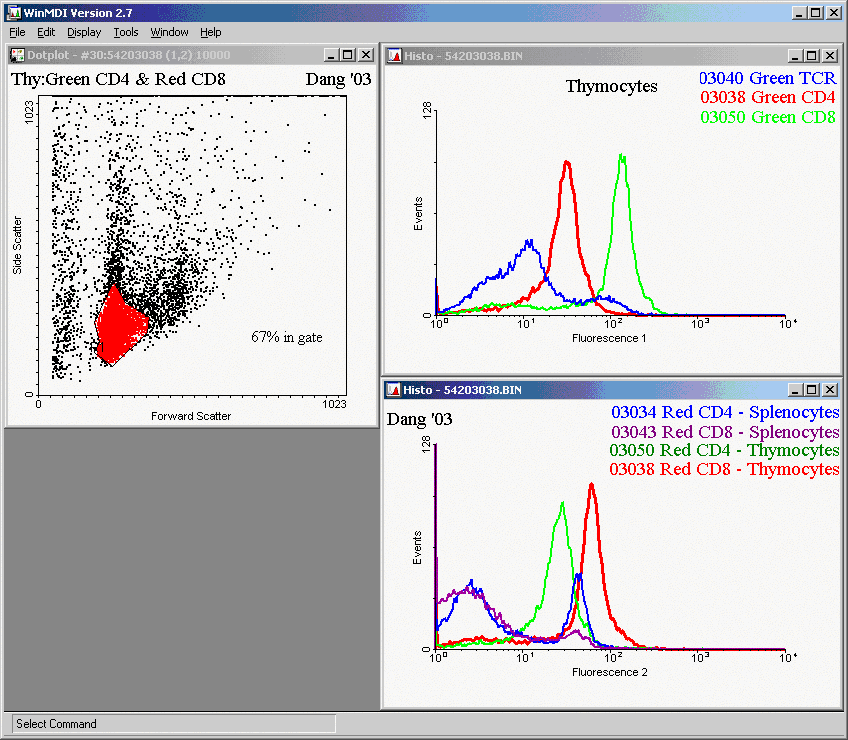Open the Edit menu
The height and width of the screenshot is (740, 848).
point(46,32)
